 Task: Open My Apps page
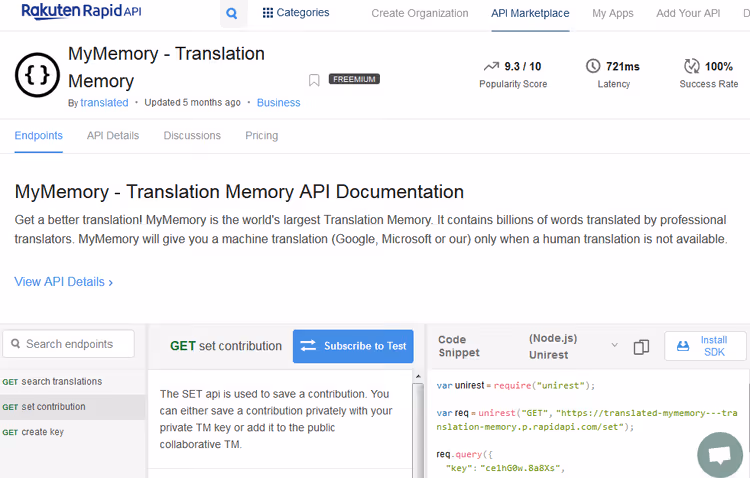tap(613, 13)
